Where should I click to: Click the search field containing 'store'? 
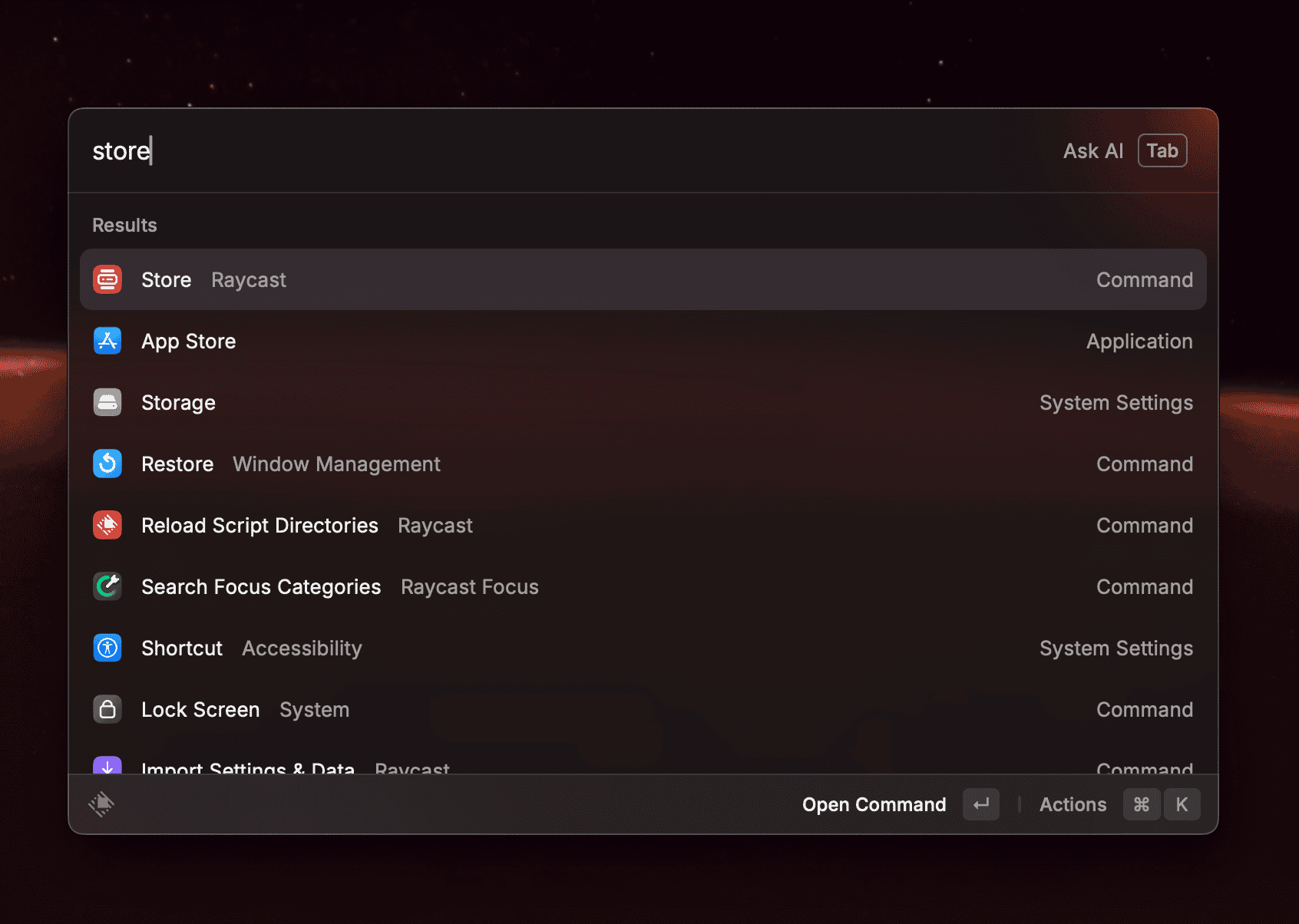pos(537,150)
